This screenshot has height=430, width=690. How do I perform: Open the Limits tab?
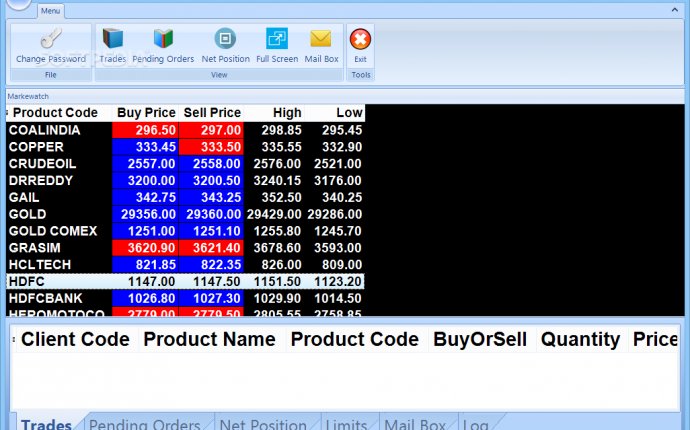coord(346,424)
